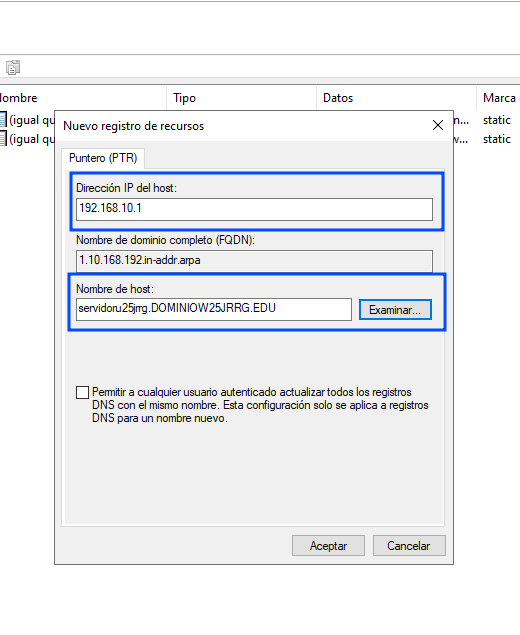Sort by the Tipo column header
The height and width of the screenshot is (635, 520).
(241, 98)
